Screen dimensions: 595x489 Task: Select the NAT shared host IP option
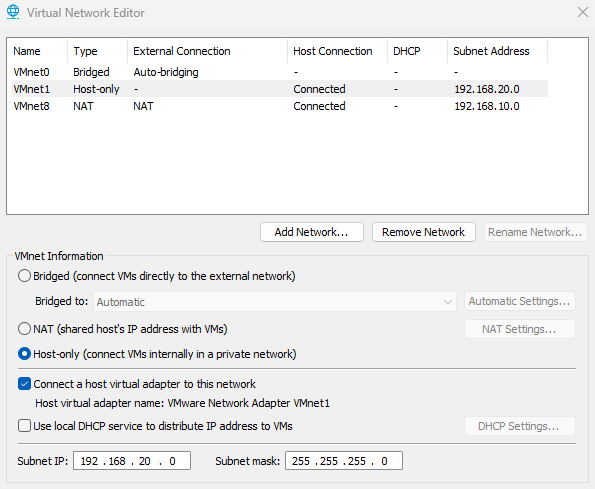tap(24, 329)
